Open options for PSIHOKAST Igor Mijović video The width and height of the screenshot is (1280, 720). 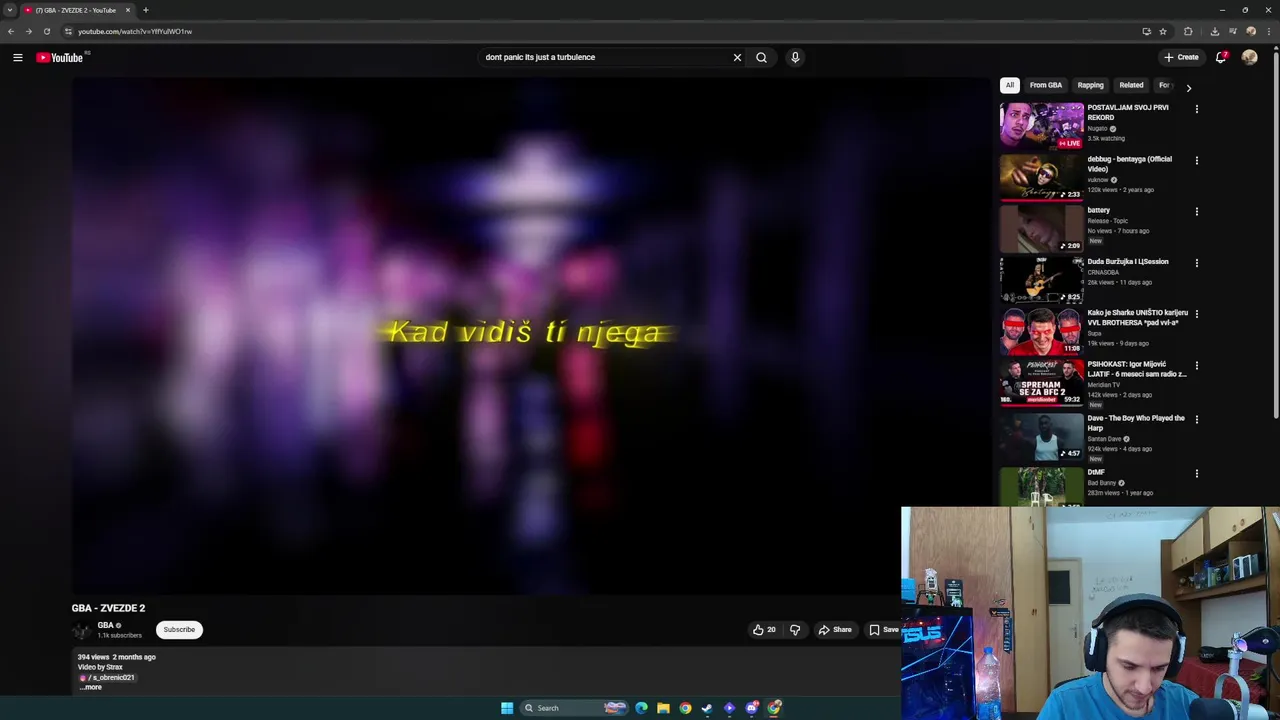pyautogui.click(x=1196, y=366)
